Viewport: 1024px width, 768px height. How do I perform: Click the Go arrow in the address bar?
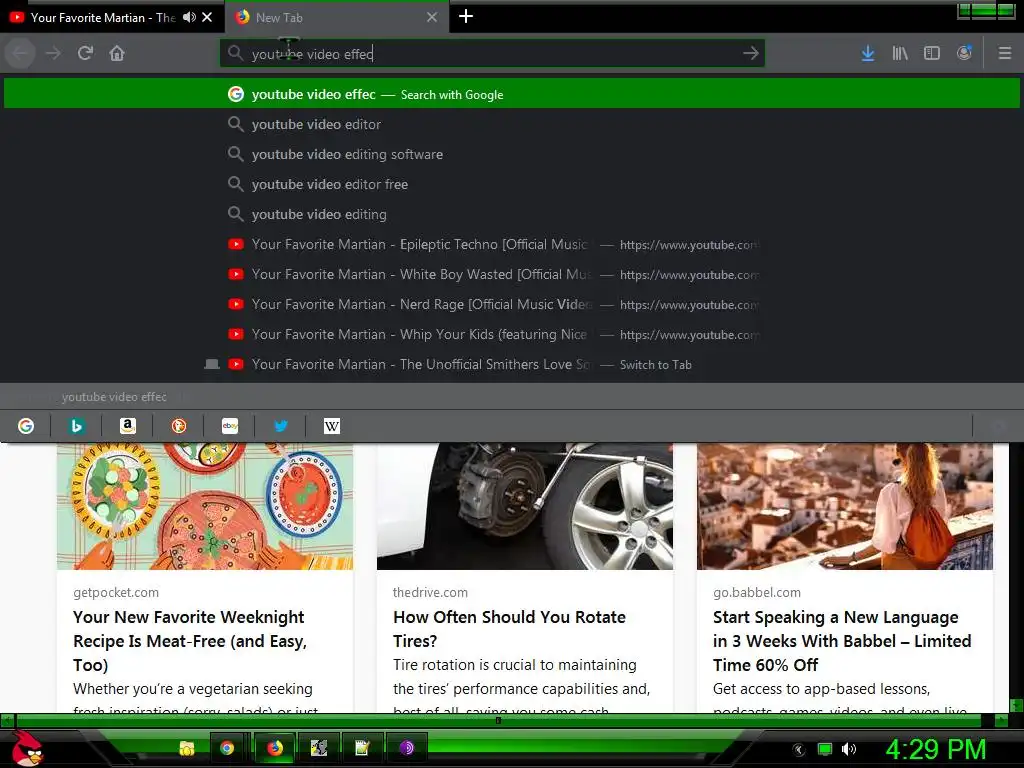click(x=750, y=54)
